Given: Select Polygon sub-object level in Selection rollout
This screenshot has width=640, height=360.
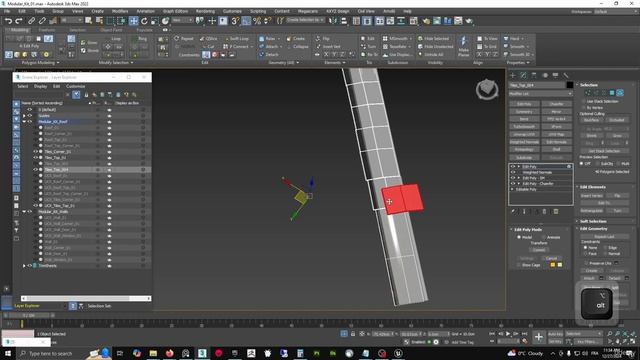Looking at the screenshot, I should (612, 93).
